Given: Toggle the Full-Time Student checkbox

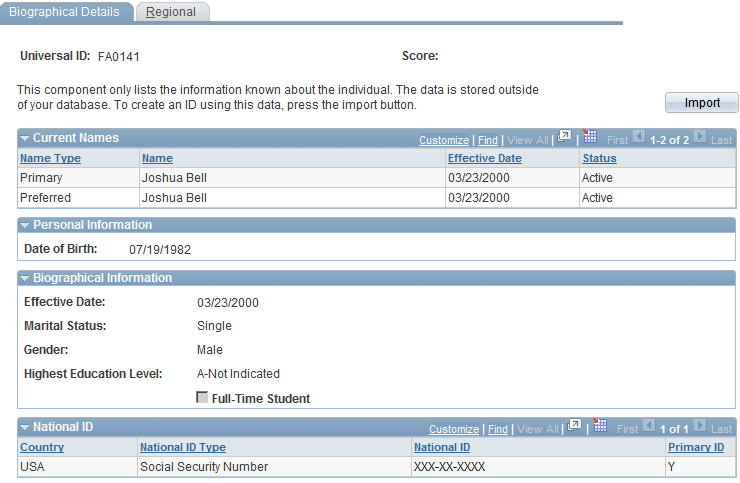Looking at the screenshot, I should 202,397.
